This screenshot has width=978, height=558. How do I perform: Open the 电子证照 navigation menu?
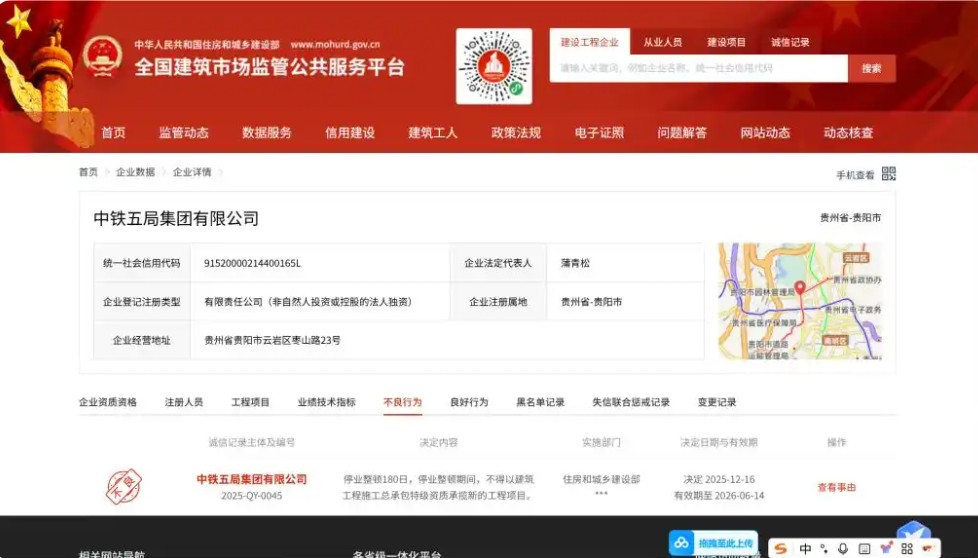pyautogui.click(x=599, y=133)
